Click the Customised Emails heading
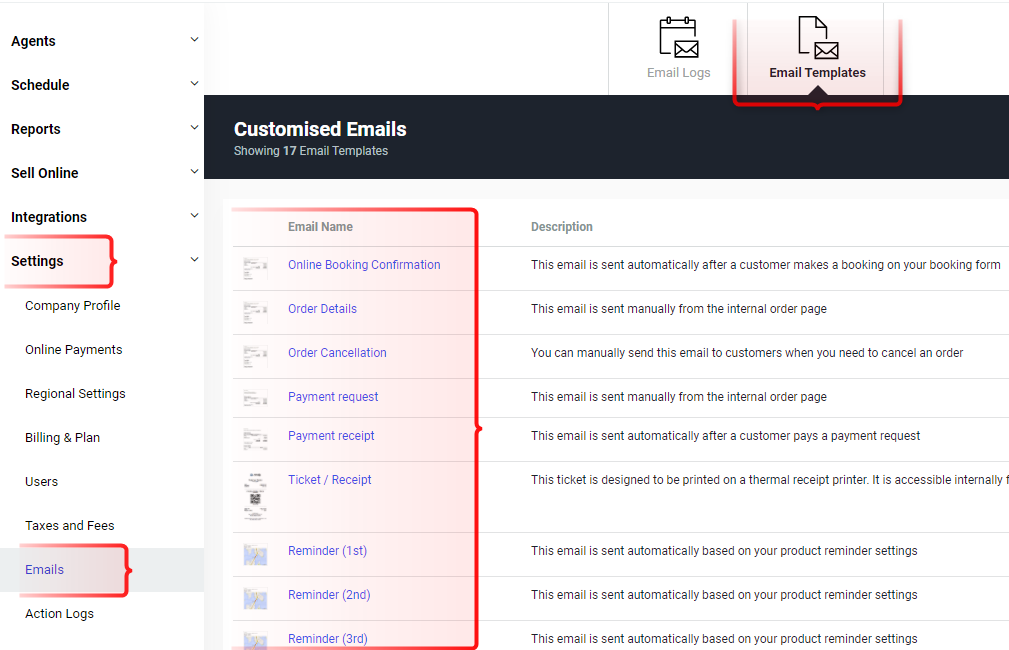This screenshot has height=650, width=1009. click(x=320, y=129)
